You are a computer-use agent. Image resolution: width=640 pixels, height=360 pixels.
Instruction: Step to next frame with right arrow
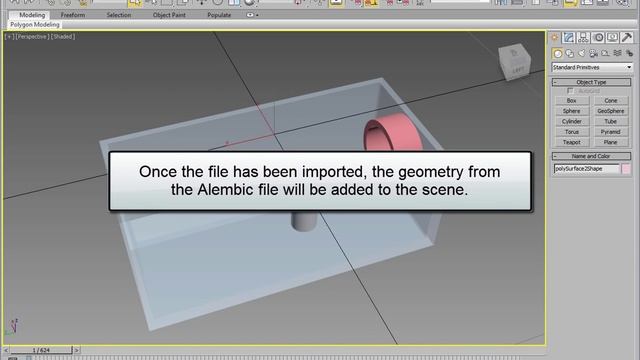pos(76,350)
